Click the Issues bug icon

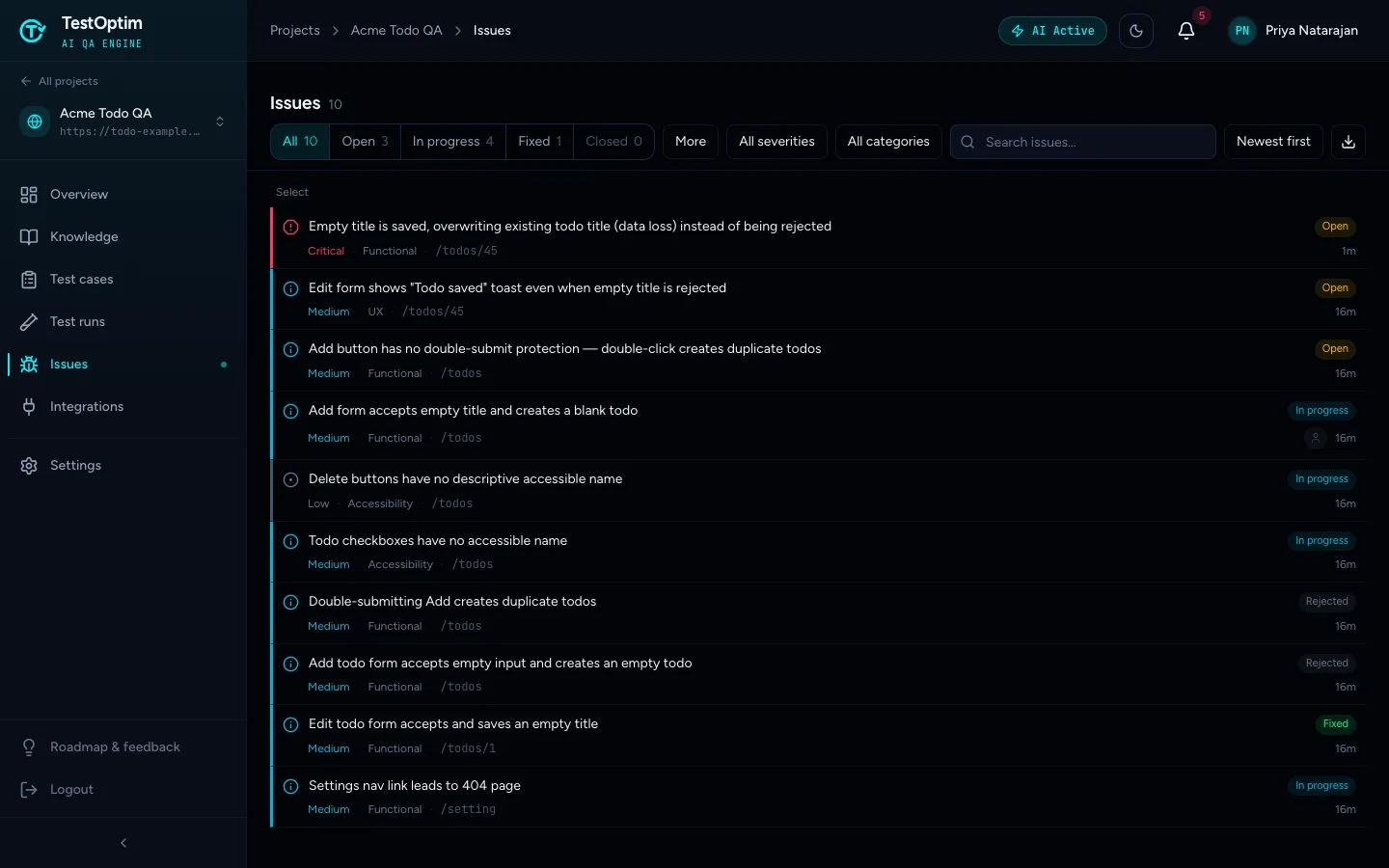29,365
